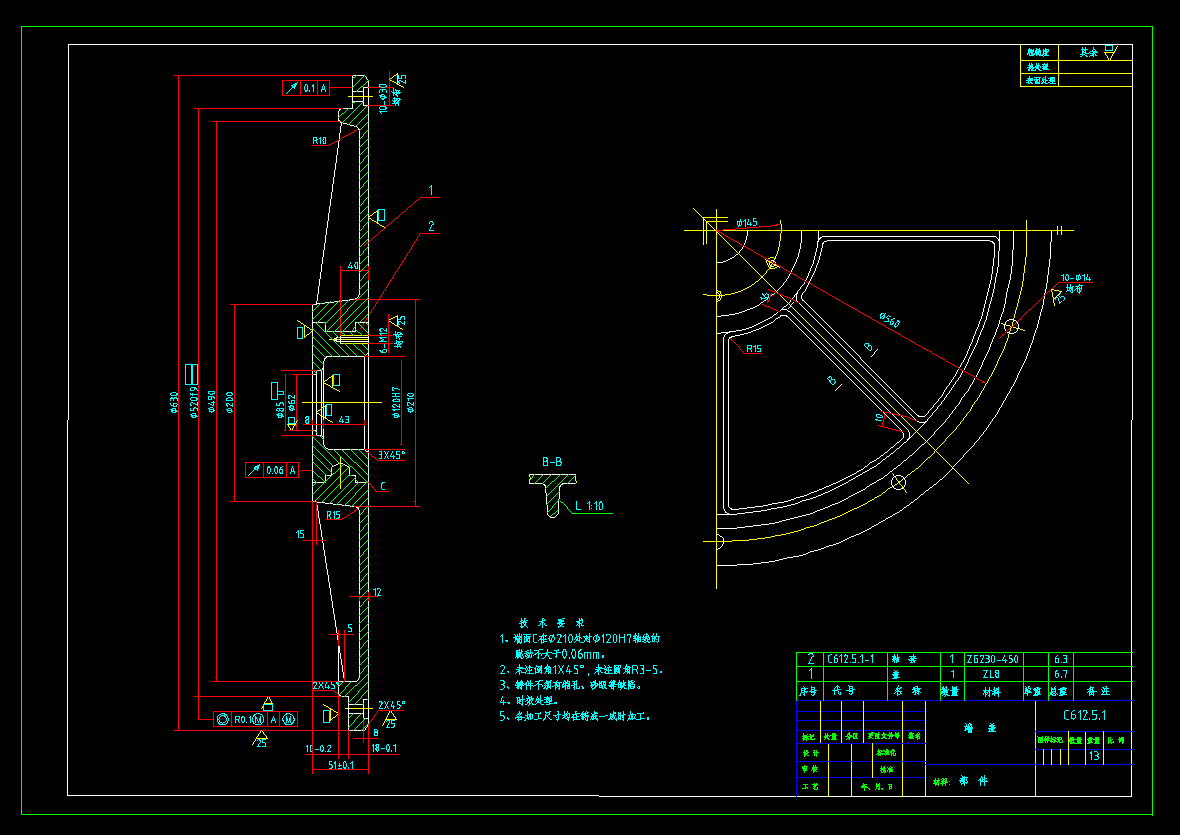The image size is (1180, 835).
Task: Click the R0.1 position tolerance frame
Action: 252,721
